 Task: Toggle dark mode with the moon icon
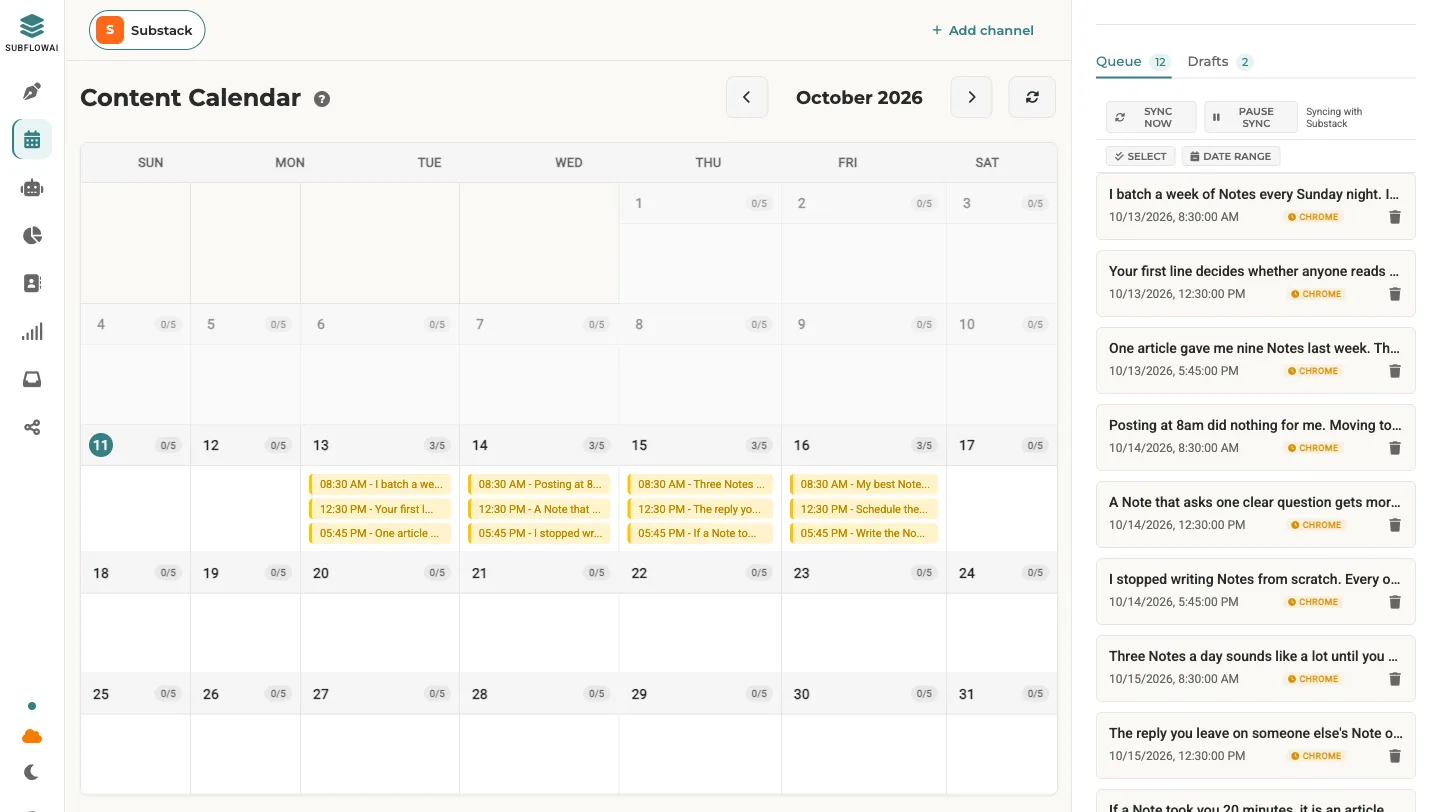click(x=32, y=772)
